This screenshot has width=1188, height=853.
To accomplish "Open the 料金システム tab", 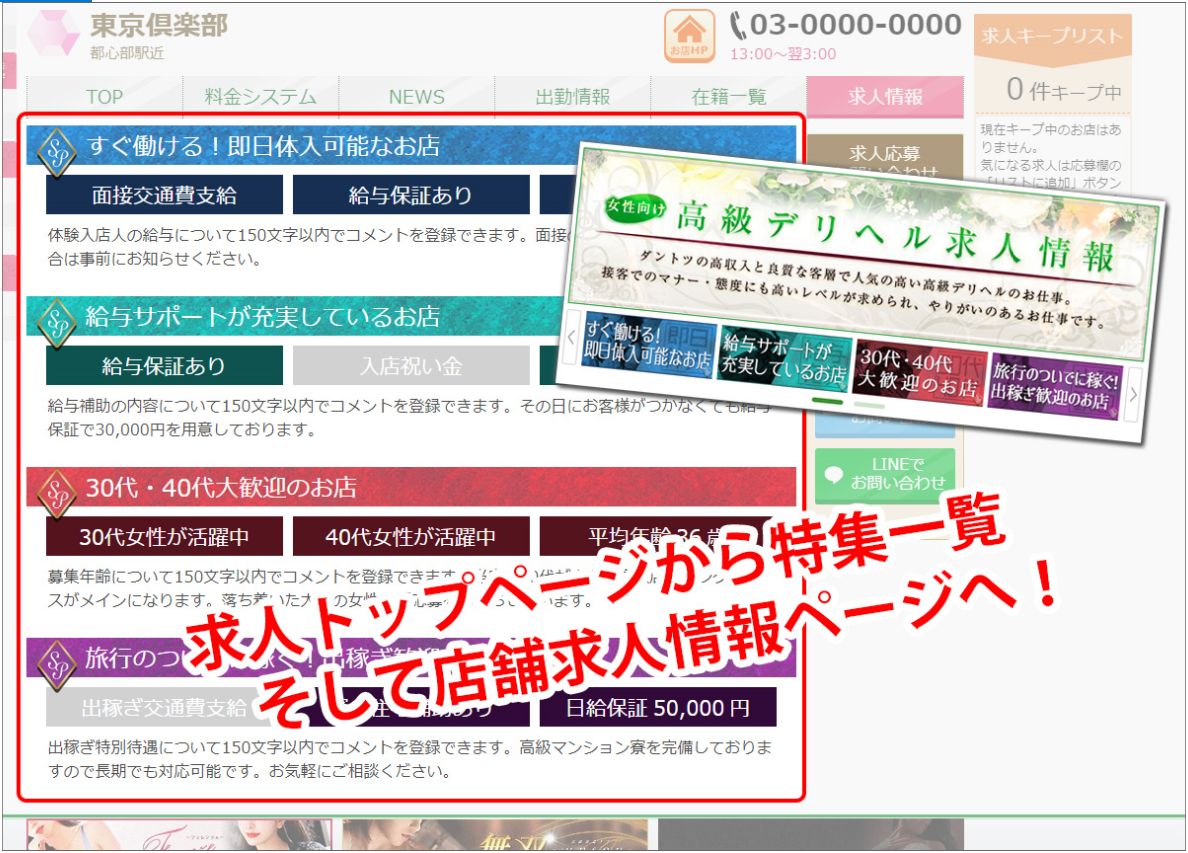I will 261,97.
